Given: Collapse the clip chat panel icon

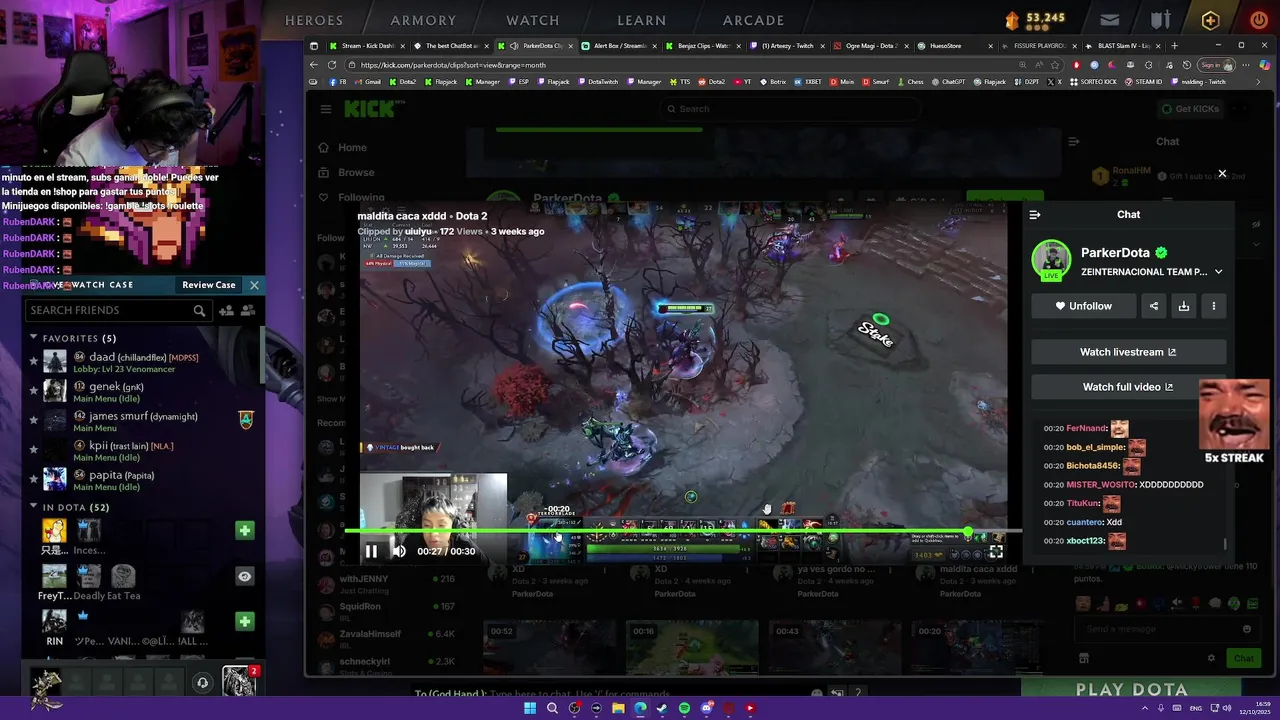Looking at the screenshot, I should coord(1035,215).
